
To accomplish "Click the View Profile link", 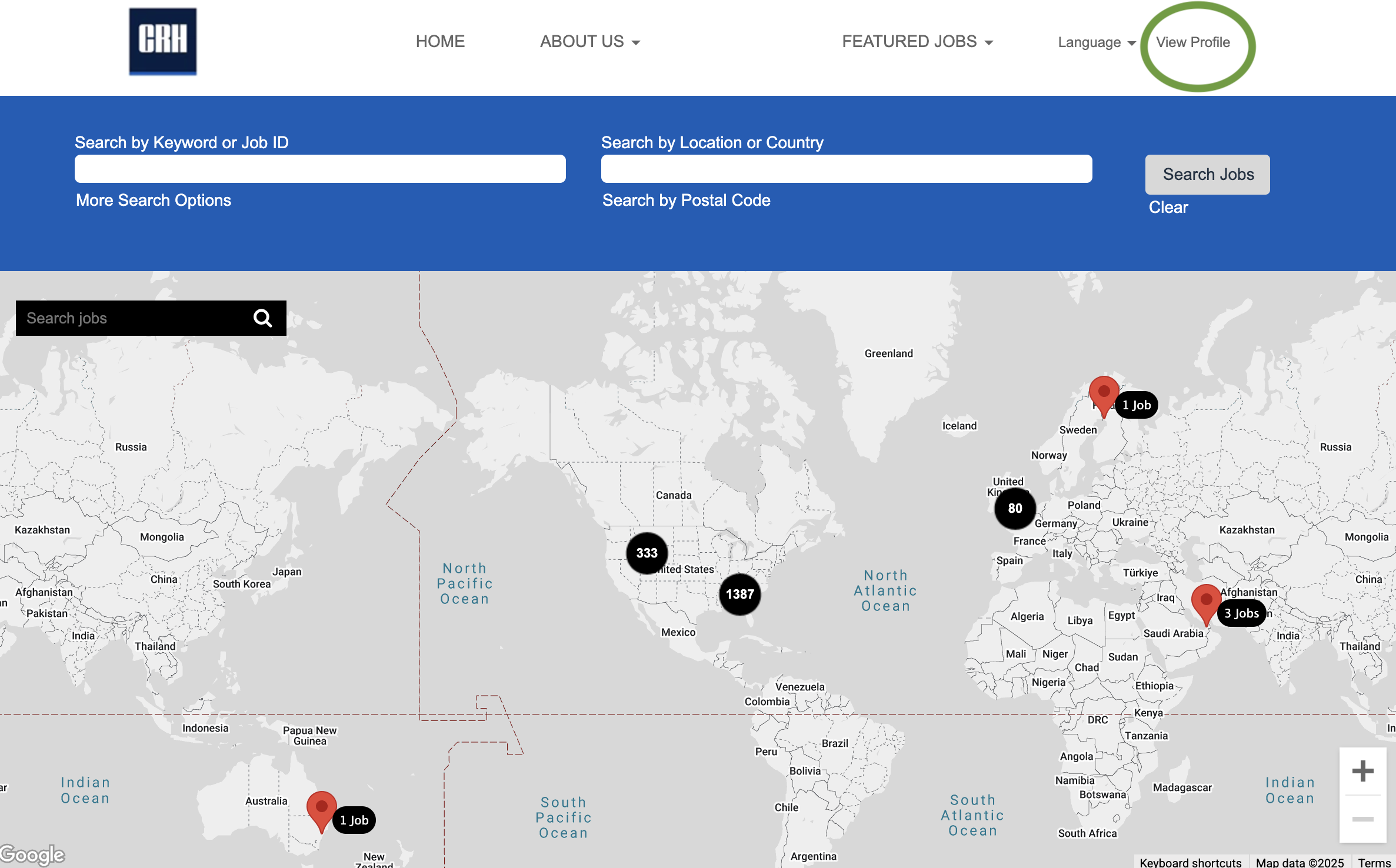I will 1193,42.
